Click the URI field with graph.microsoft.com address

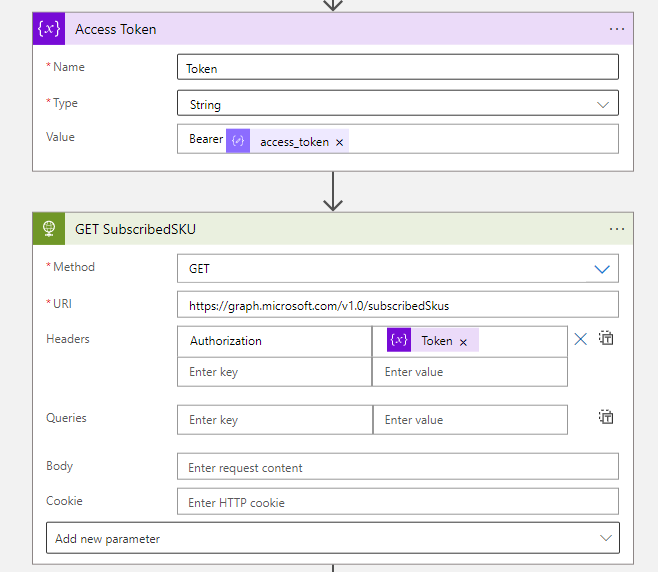397,305
